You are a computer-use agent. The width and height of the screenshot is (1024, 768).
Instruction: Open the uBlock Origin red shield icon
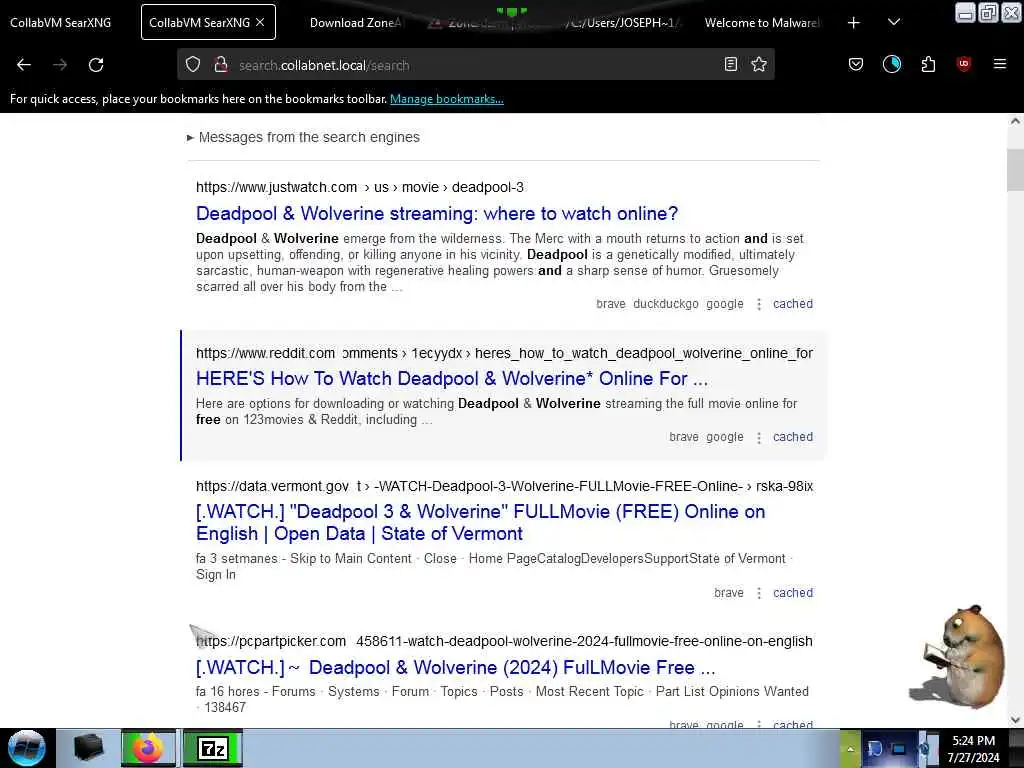pyautogui.click(x=964, y=64)
